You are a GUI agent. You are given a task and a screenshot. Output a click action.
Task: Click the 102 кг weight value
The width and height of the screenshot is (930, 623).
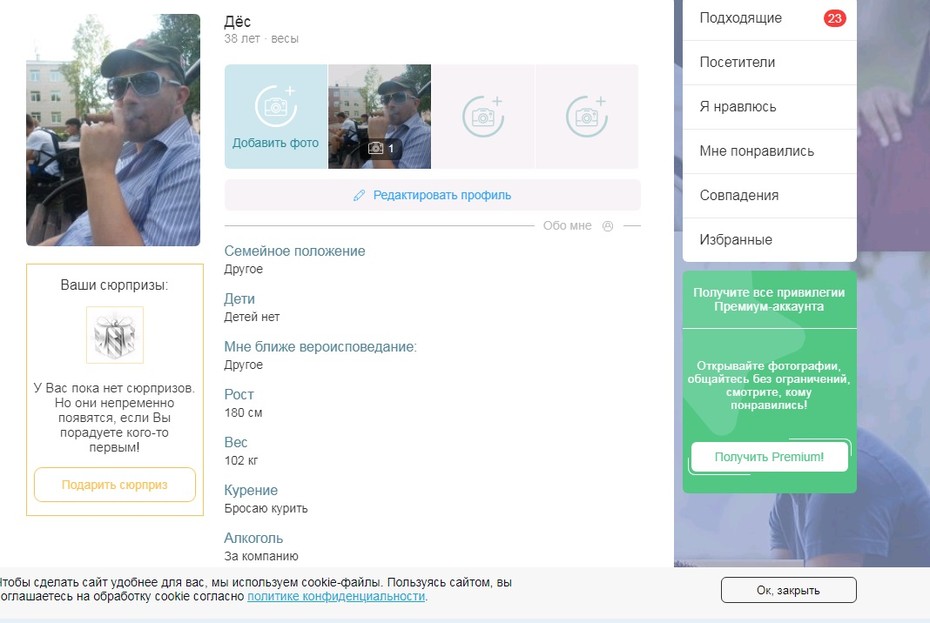point(241,460)
